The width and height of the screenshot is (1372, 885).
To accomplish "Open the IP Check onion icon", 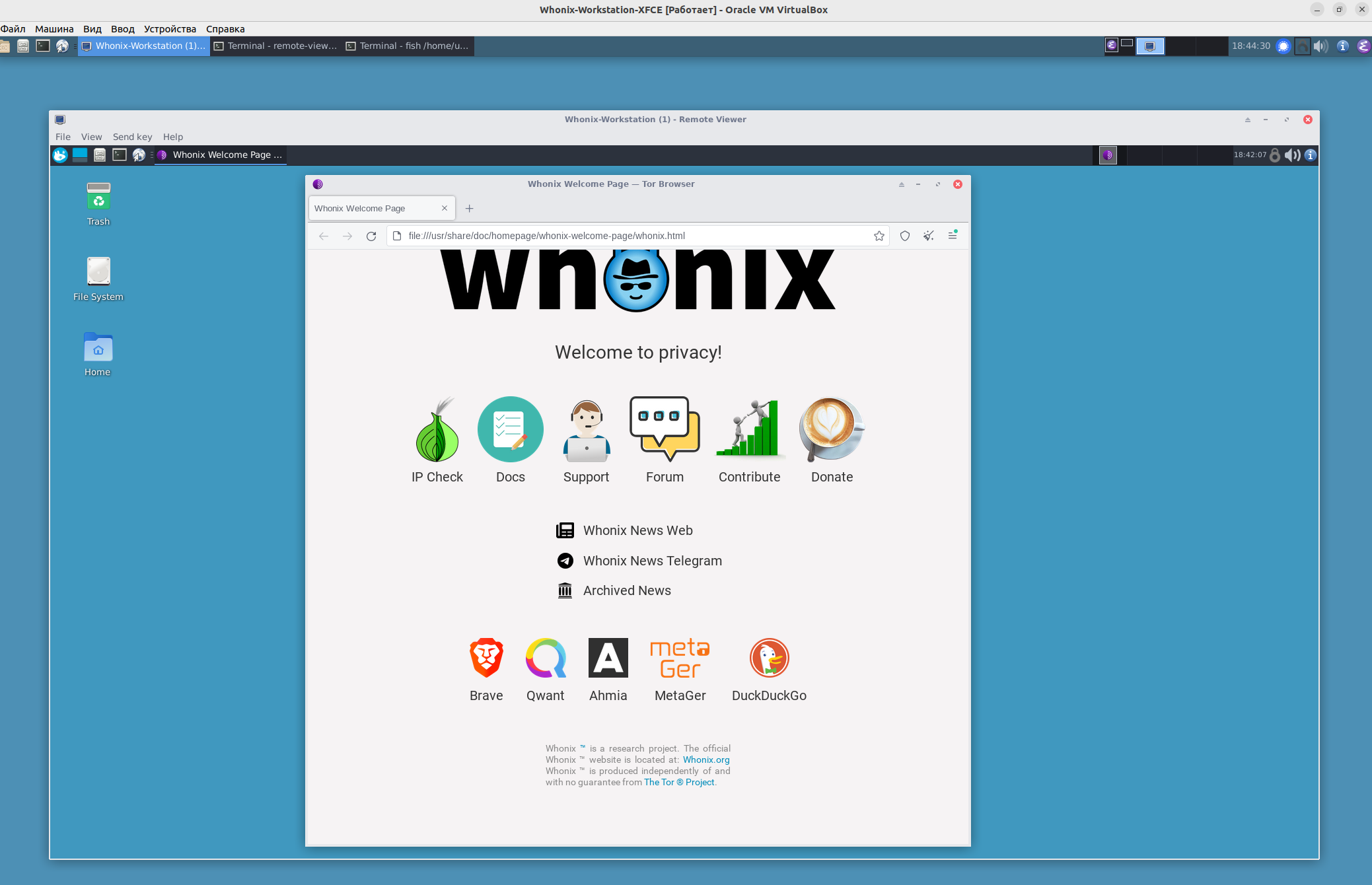I will coord(437,431).
